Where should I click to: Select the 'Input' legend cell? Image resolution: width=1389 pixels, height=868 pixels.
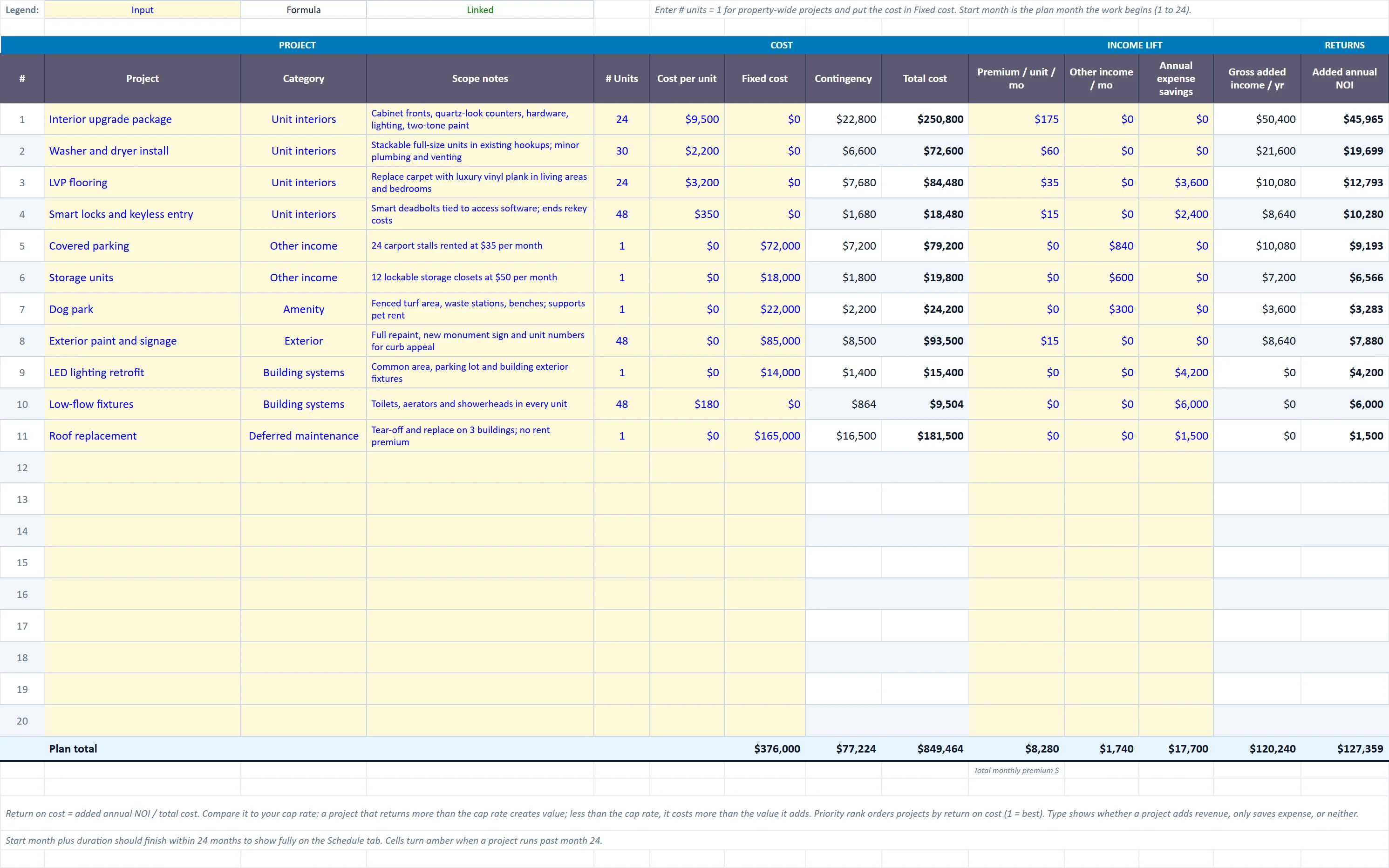pos(142,10)
